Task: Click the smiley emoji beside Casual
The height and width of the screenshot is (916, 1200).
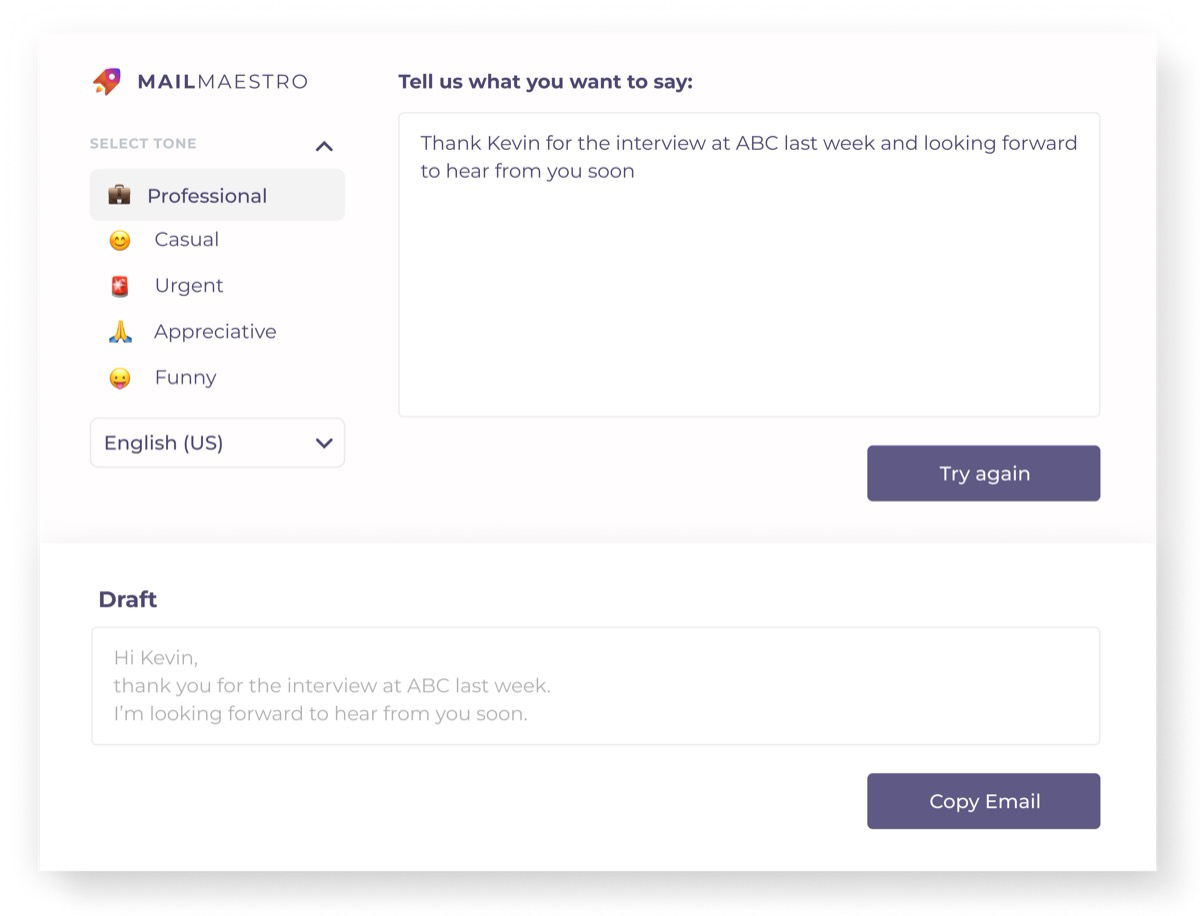Action: click(x=120, y=240)
